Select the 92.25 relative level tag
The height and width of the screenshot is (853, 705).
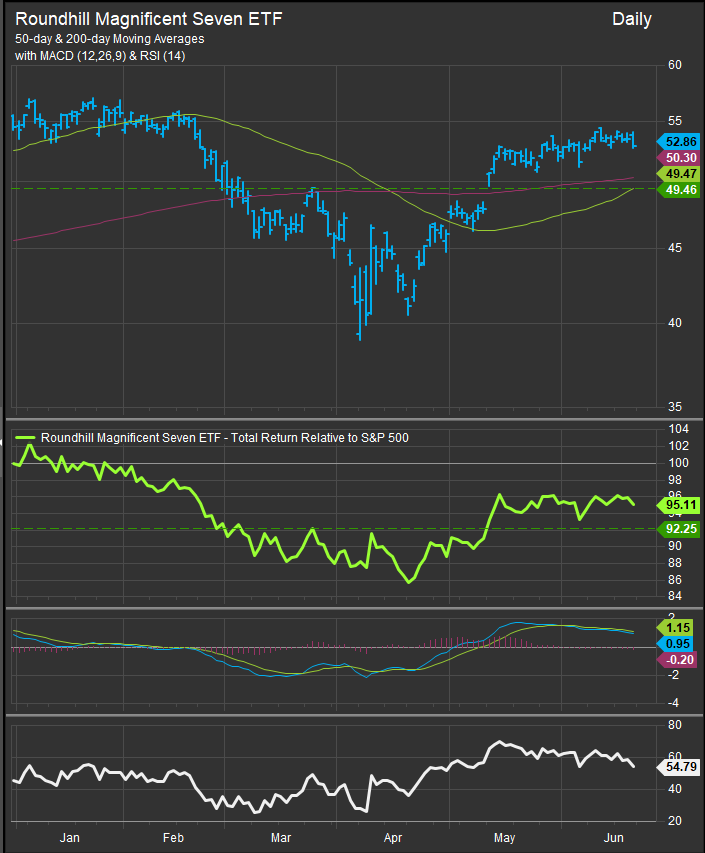(x=678, y=529)
